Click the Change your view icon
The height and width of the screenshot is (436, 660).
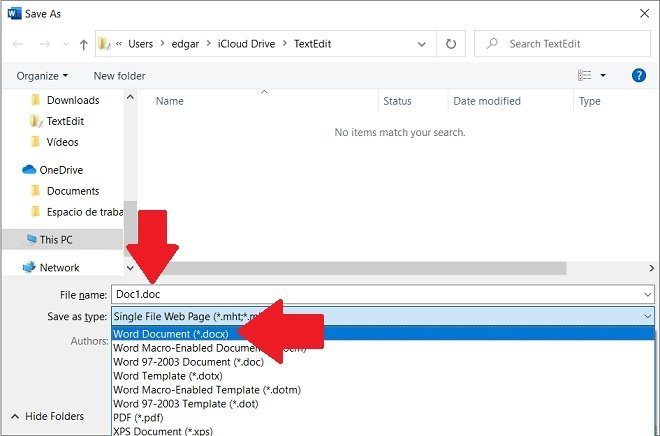tap(584, 75)
